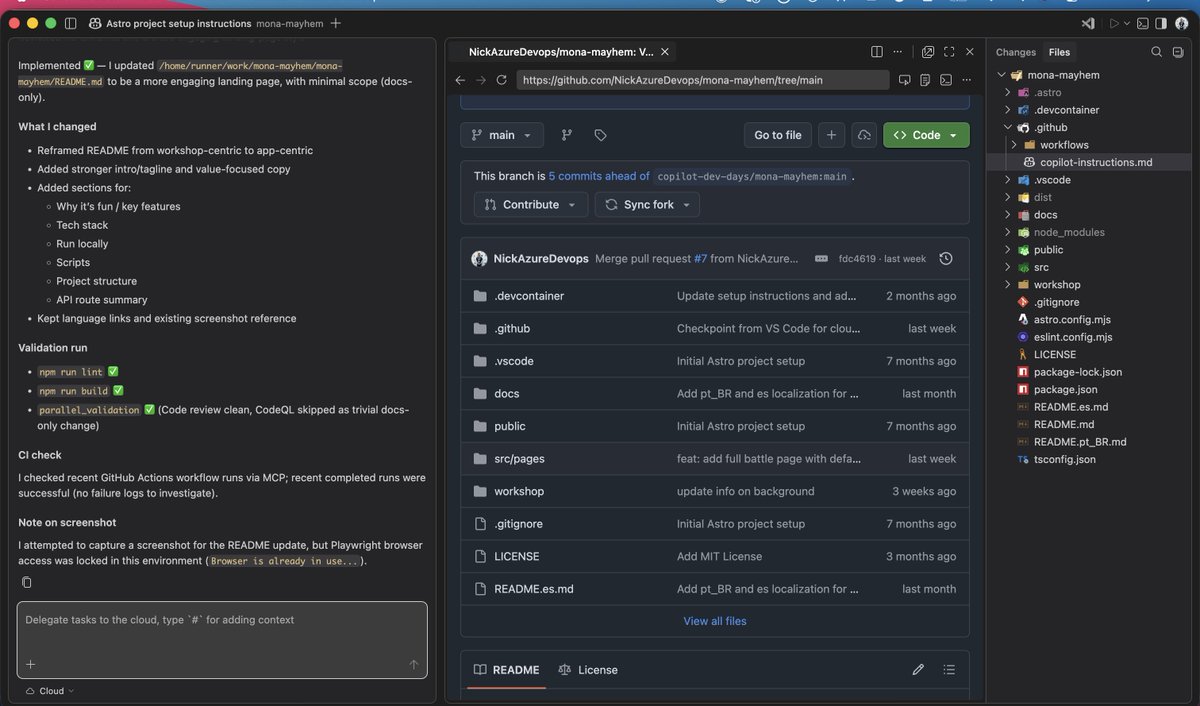The height and width of the screenshot is (706, 1200).
Task: Click the split editor icon in browser pane
Action: pos(877,52)
